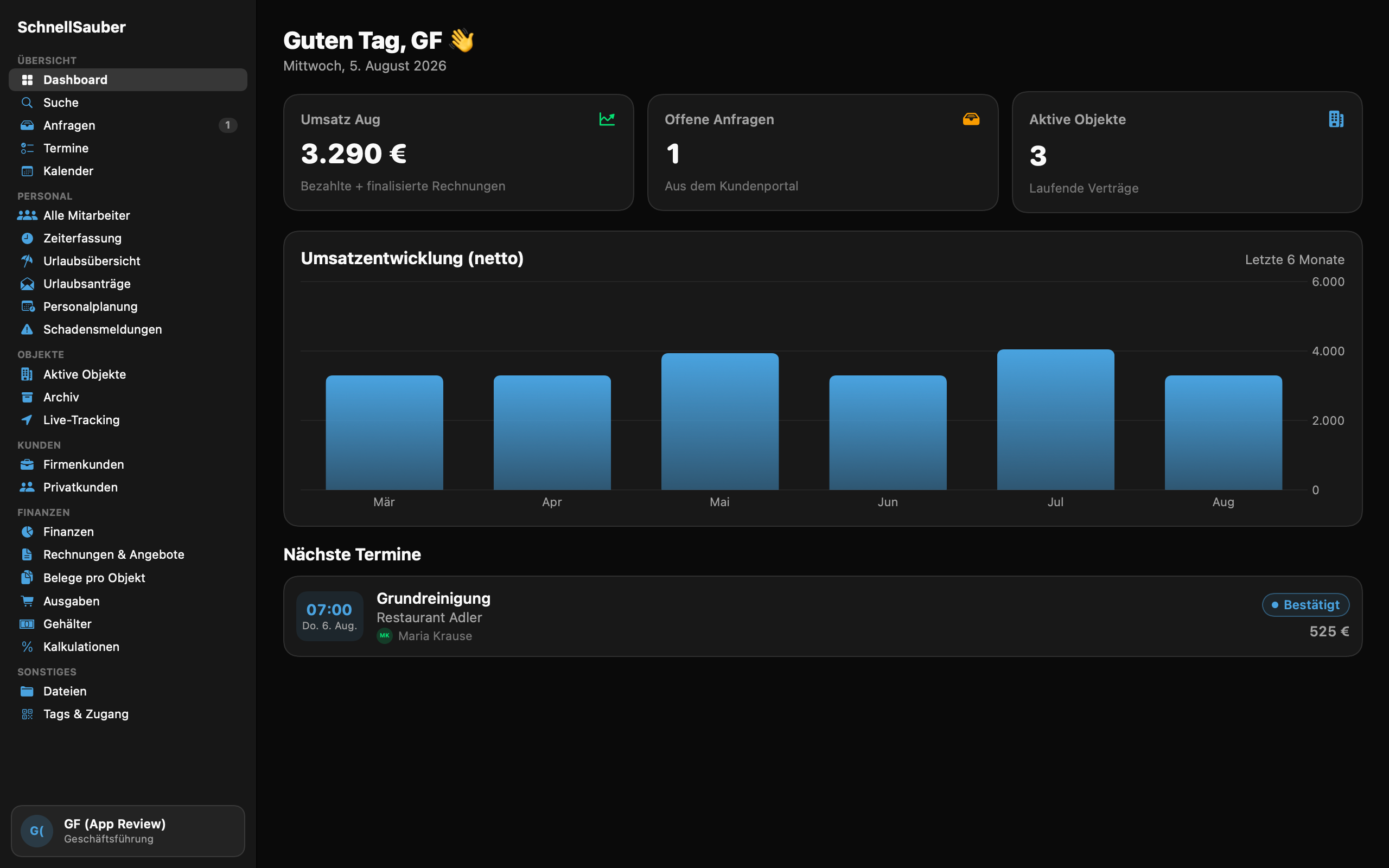Click the SchnellSauber app title
The image size is (1389, 868).
coord(72,27)
